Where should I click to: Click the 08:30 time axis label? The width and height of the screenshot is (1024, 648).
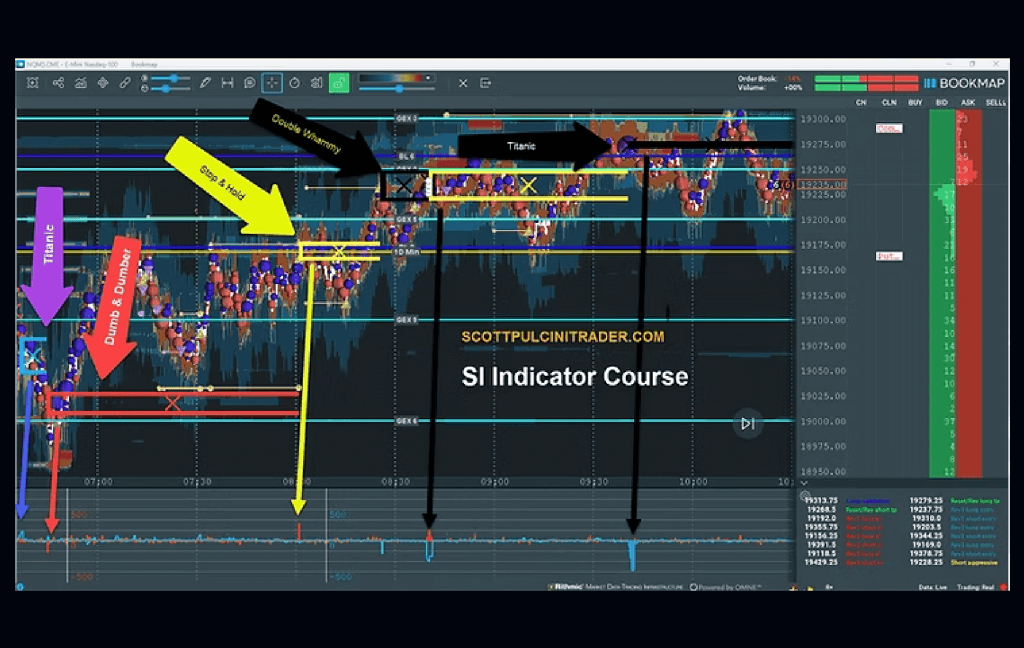pyautogui.click(x=396, y=482)
